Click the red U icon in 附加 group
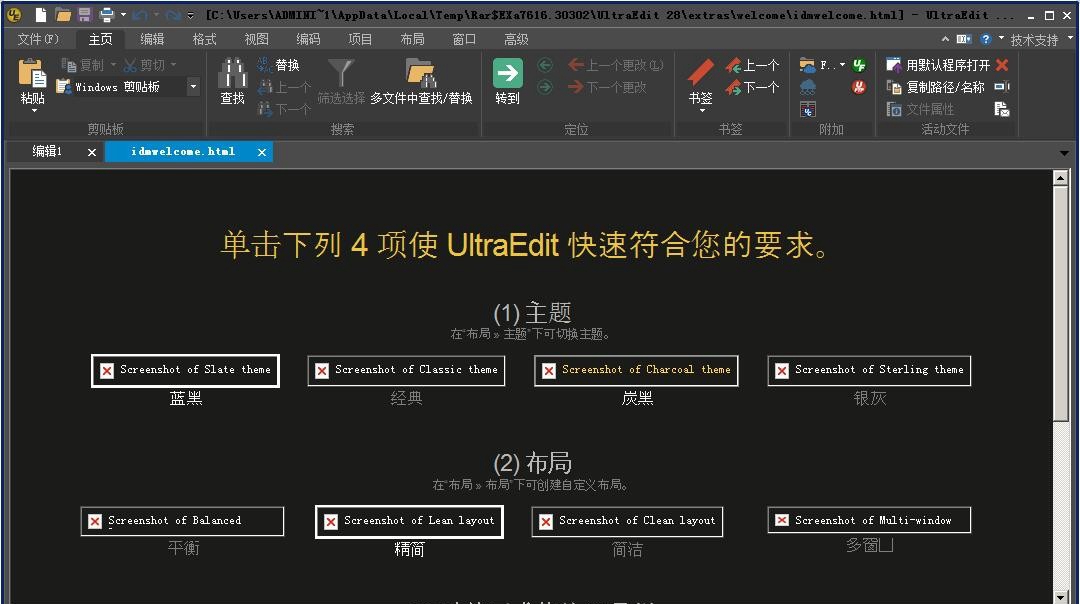Viewport: 1080px width, 604px height. click(858, 87)
